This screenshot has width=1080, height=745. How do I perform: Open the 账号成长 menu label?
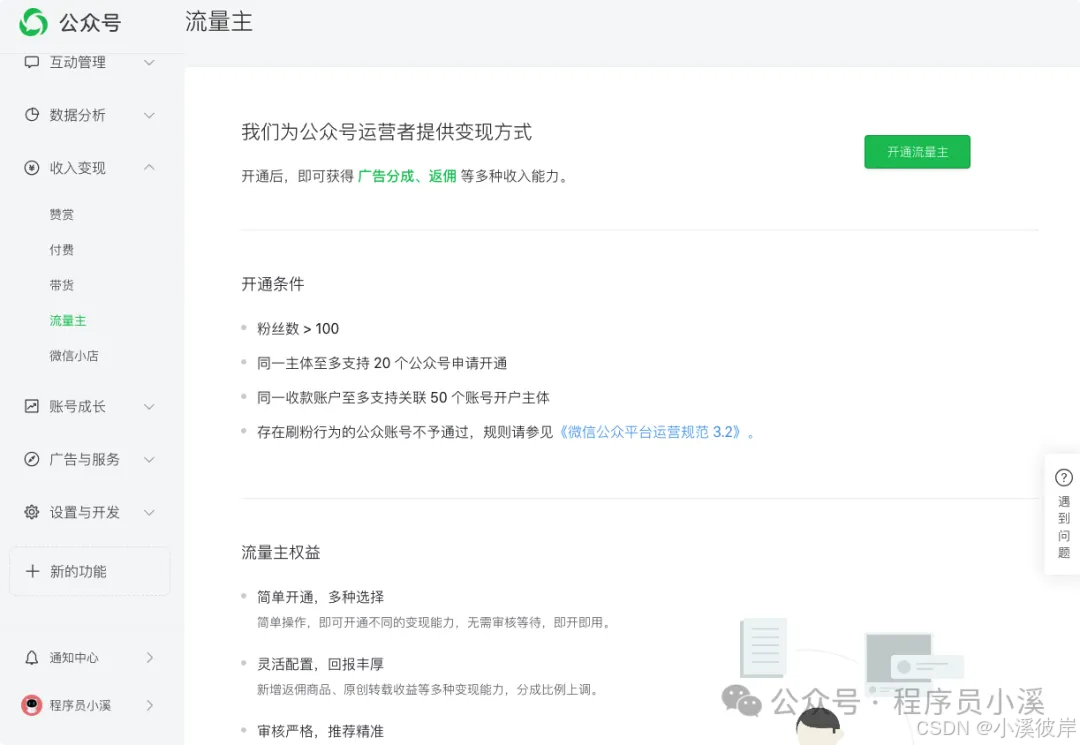coord(78,406)
